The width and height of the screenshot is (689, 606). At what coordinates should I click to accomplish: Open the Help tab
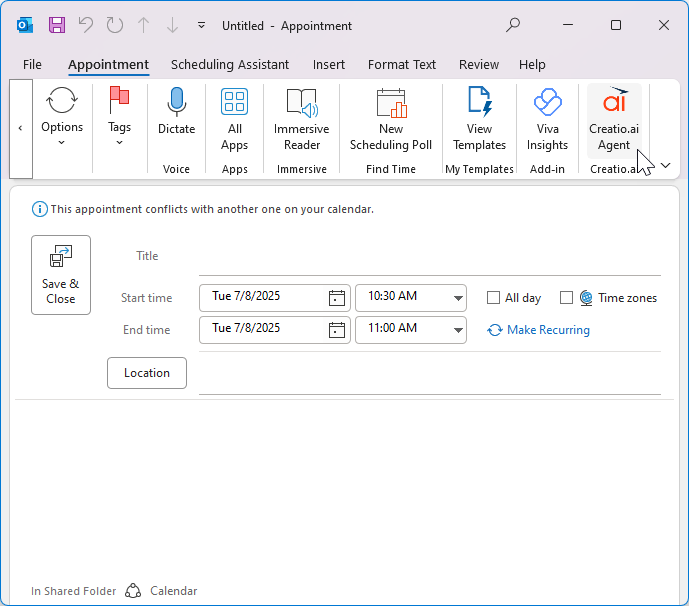point(532,65)
